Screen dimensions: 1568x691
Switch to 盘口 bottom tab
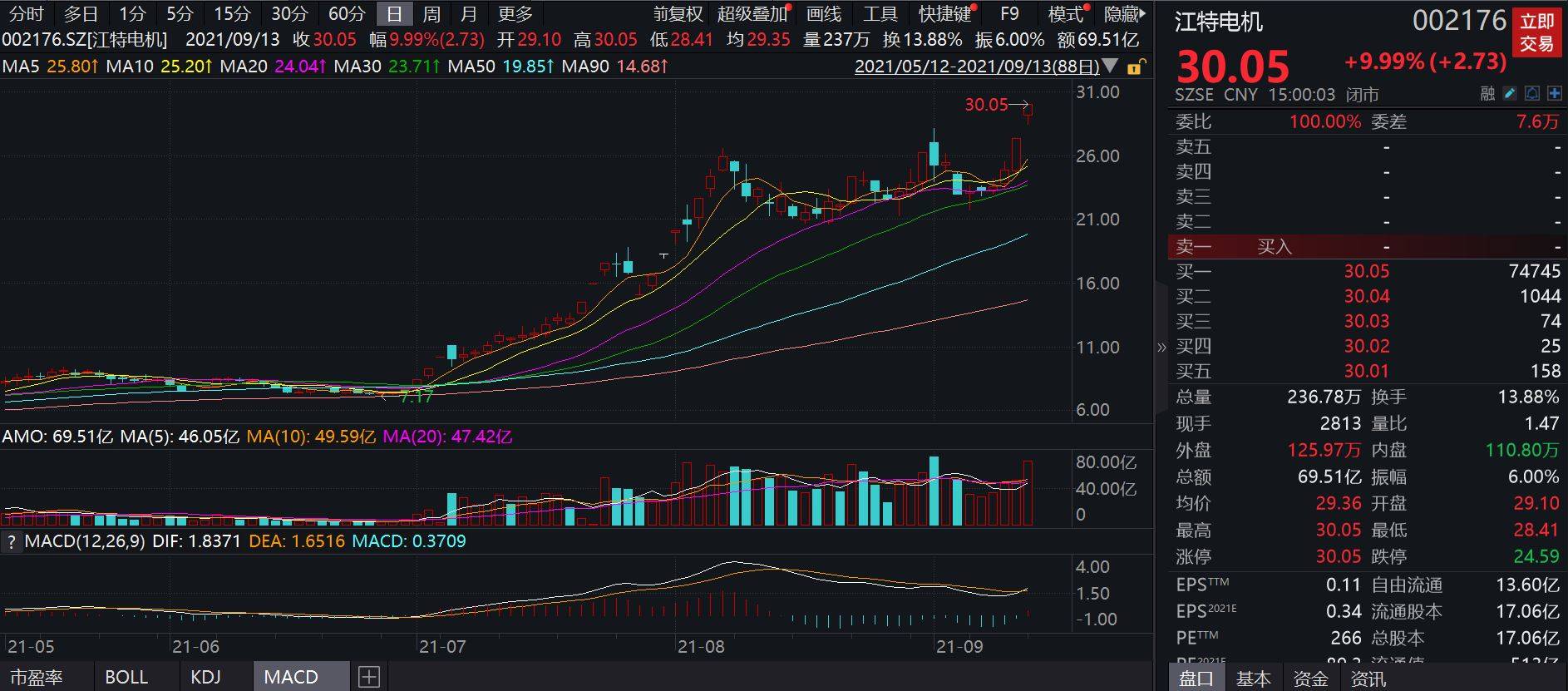click(x=1196, y=679)
